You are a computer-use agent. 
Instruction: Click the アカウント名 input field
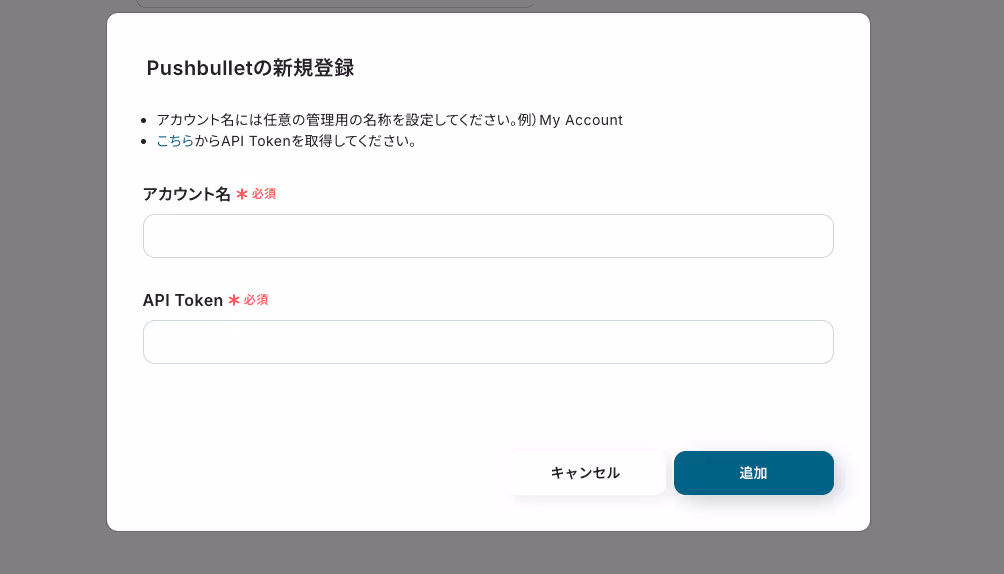[x=488, y=236]
